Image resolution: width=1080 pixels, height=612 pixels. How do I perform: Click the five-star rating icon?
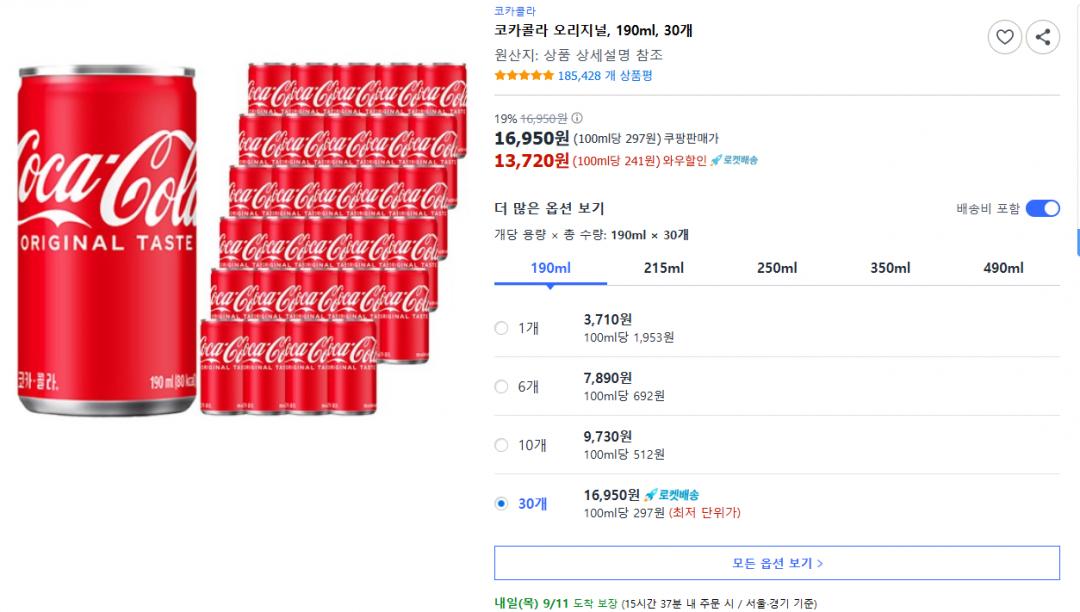[x=524, y=76]
